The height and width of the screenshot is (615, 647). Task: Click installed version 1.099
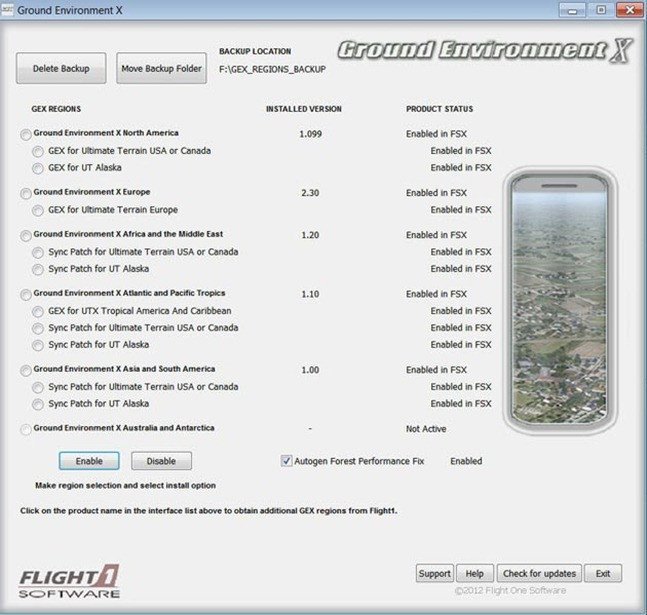point(310,134)
